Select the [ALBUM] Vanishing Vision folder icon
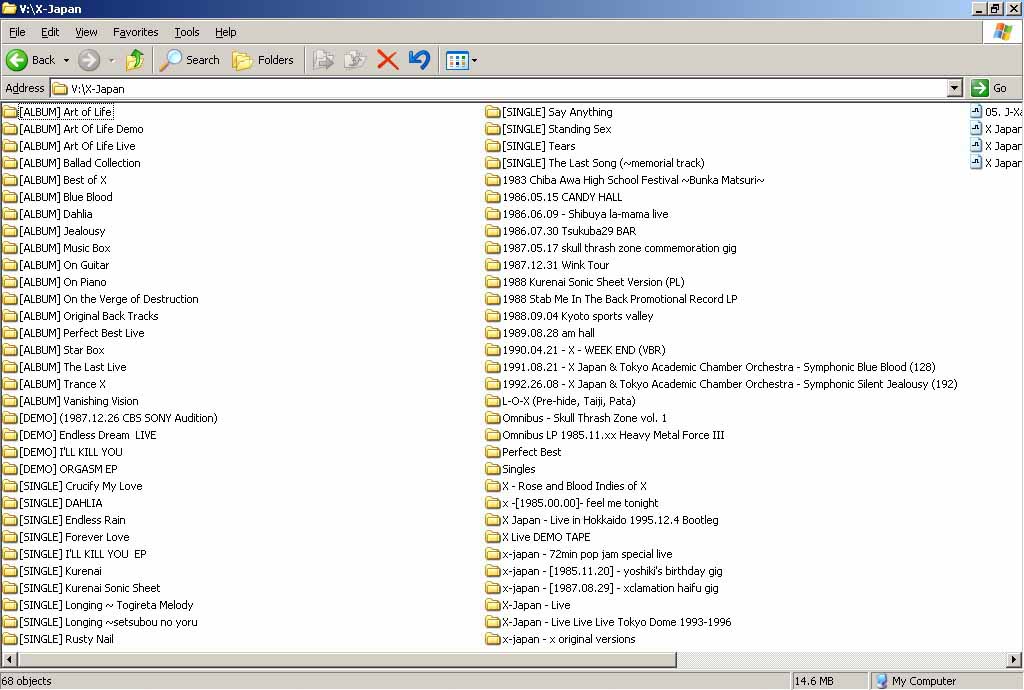Screen dimensions: 1024x690 (10, 401)
